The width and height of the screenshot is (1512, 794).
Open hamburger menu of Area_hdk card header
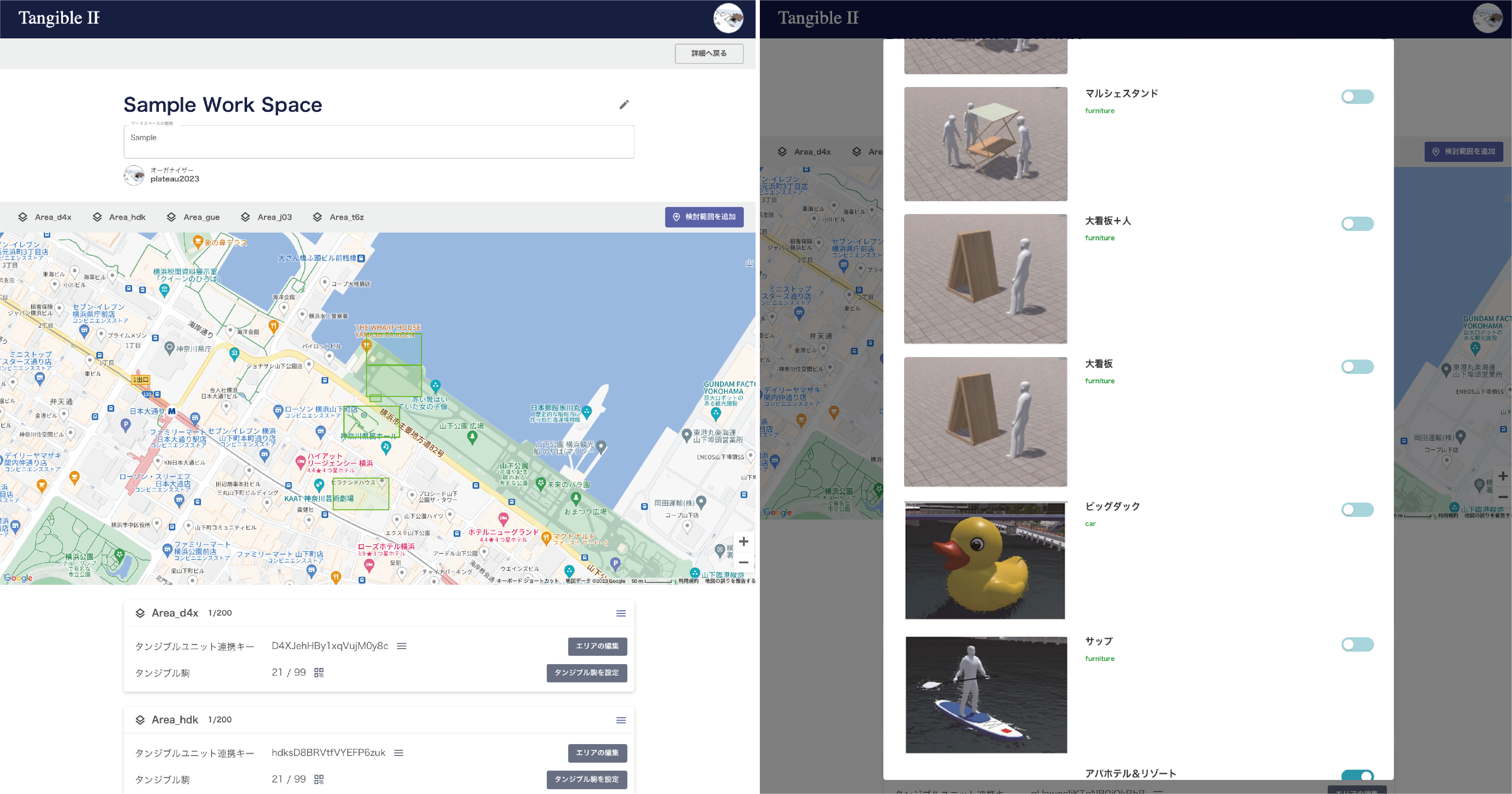point(621,720)
